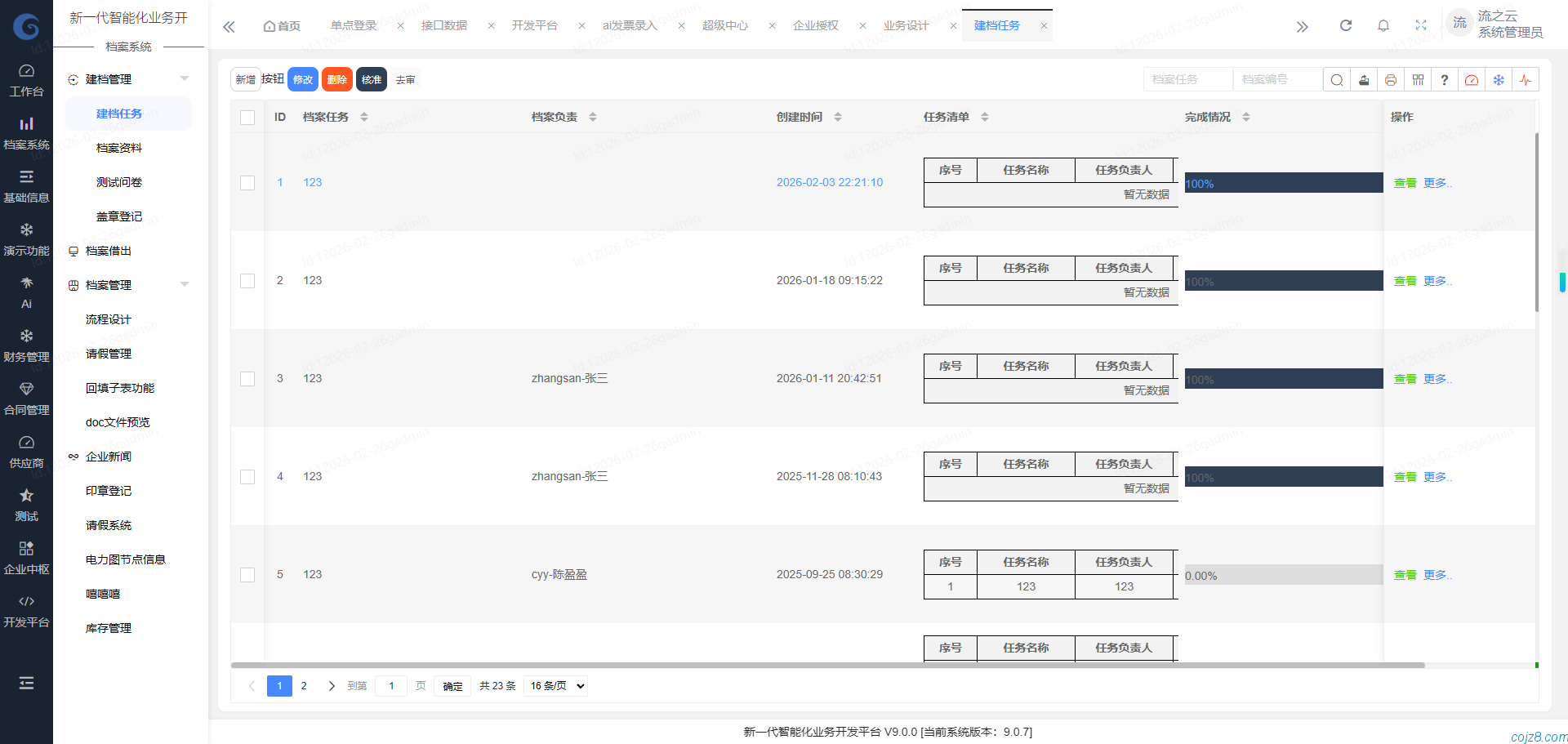Open the 企业中枢 sidebar module
Screen dimensions: 1568x744
click(26, 556)
